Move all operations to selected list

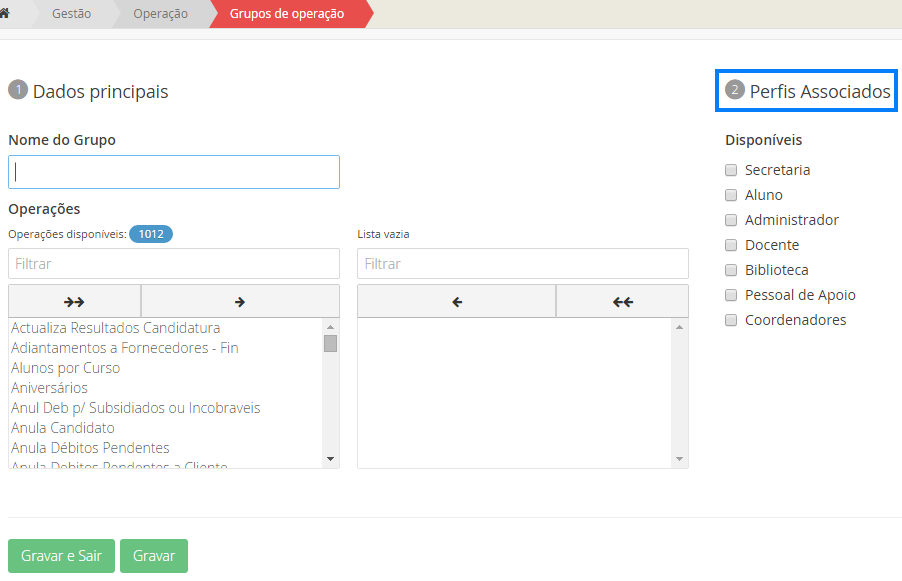[74, 301]
